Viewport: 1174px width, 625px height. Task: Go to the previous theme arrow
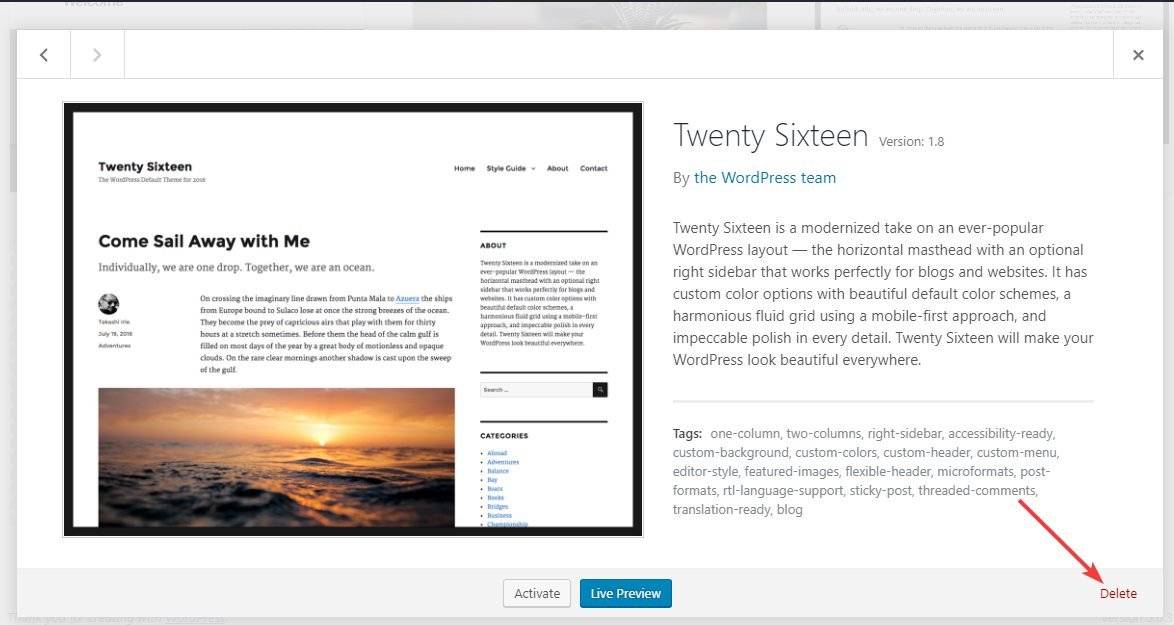(x=44, y=55)
